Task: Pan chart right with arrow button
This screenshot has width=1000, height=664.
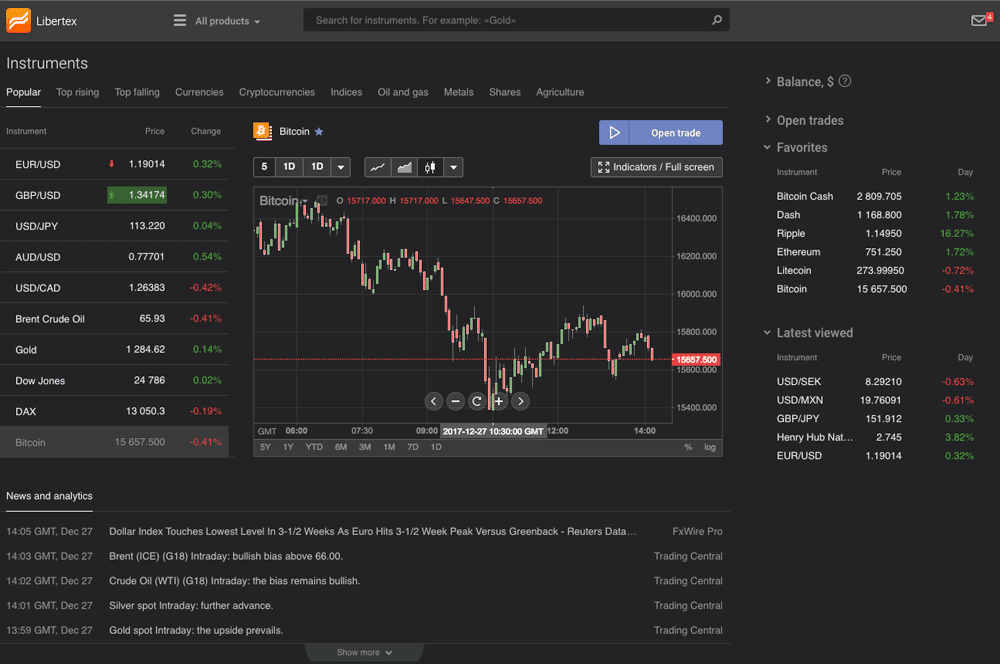Action: pos(521,401)
